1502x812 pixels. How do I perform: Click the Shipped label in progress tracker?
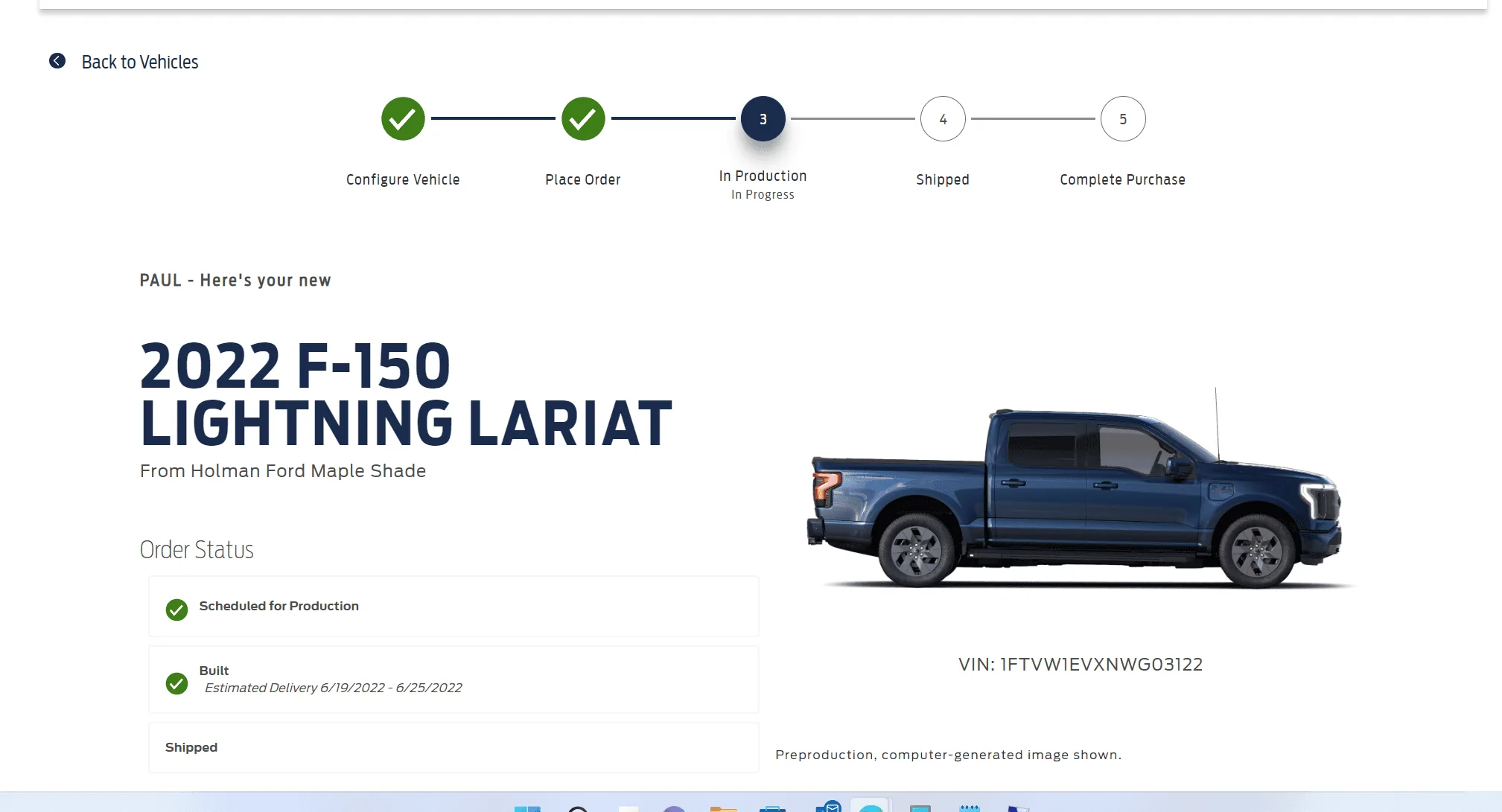(943, 179)
